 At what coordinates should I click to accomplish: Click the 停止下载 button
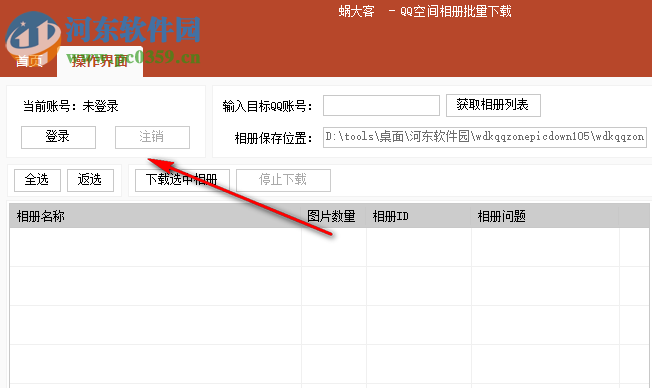(283, 180)
